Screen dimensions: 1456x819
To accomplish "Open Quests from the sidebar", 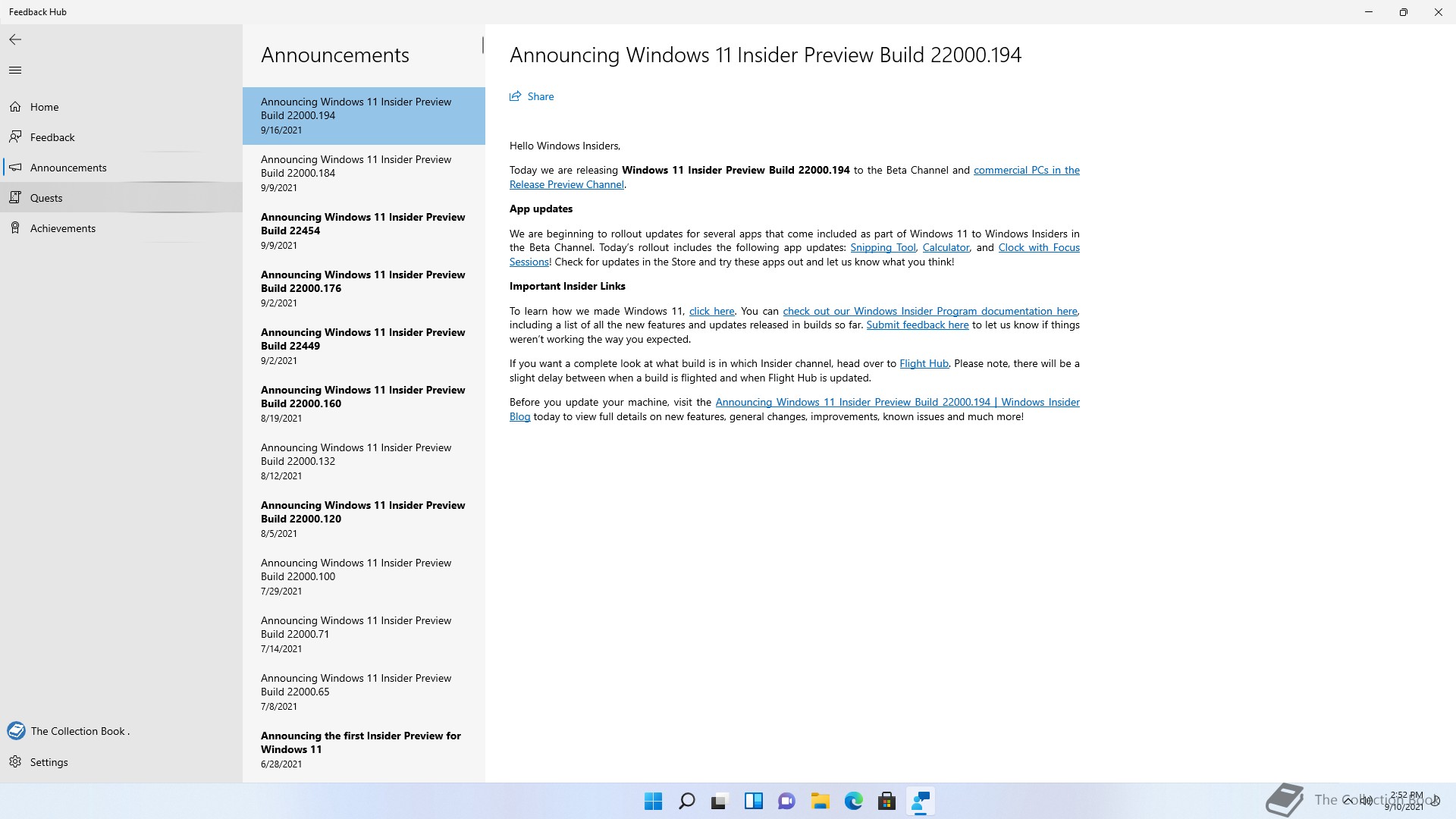I will pyautogui.click(x=121, y=198).
